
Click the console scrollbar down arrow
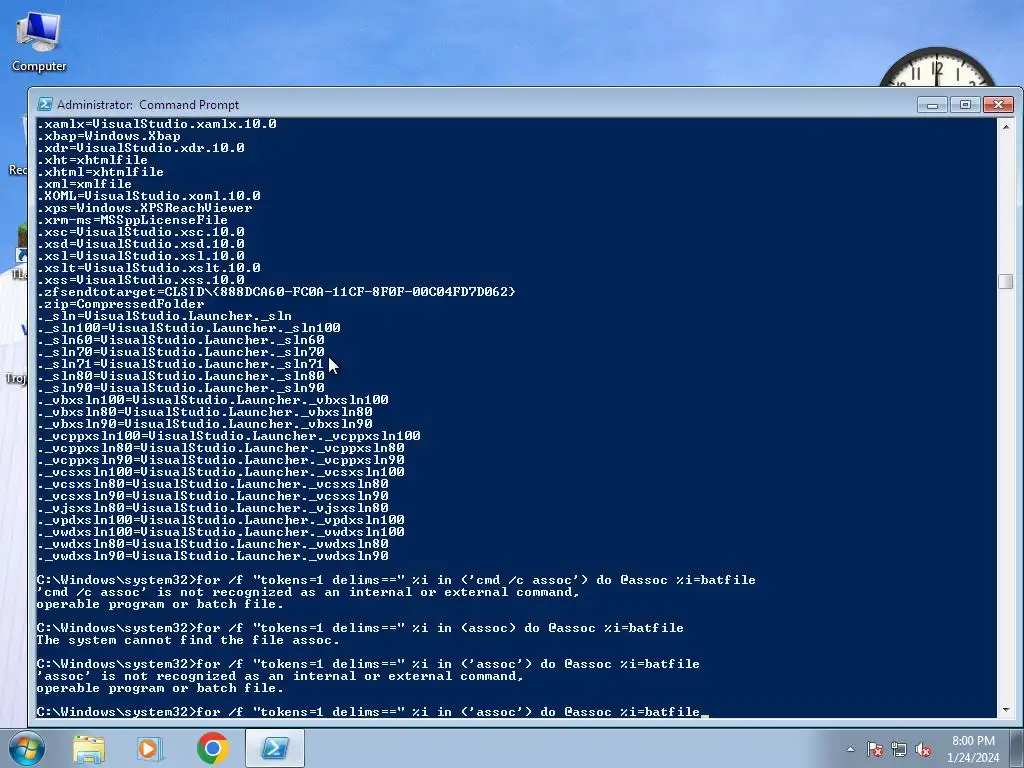pos(1006,710)
